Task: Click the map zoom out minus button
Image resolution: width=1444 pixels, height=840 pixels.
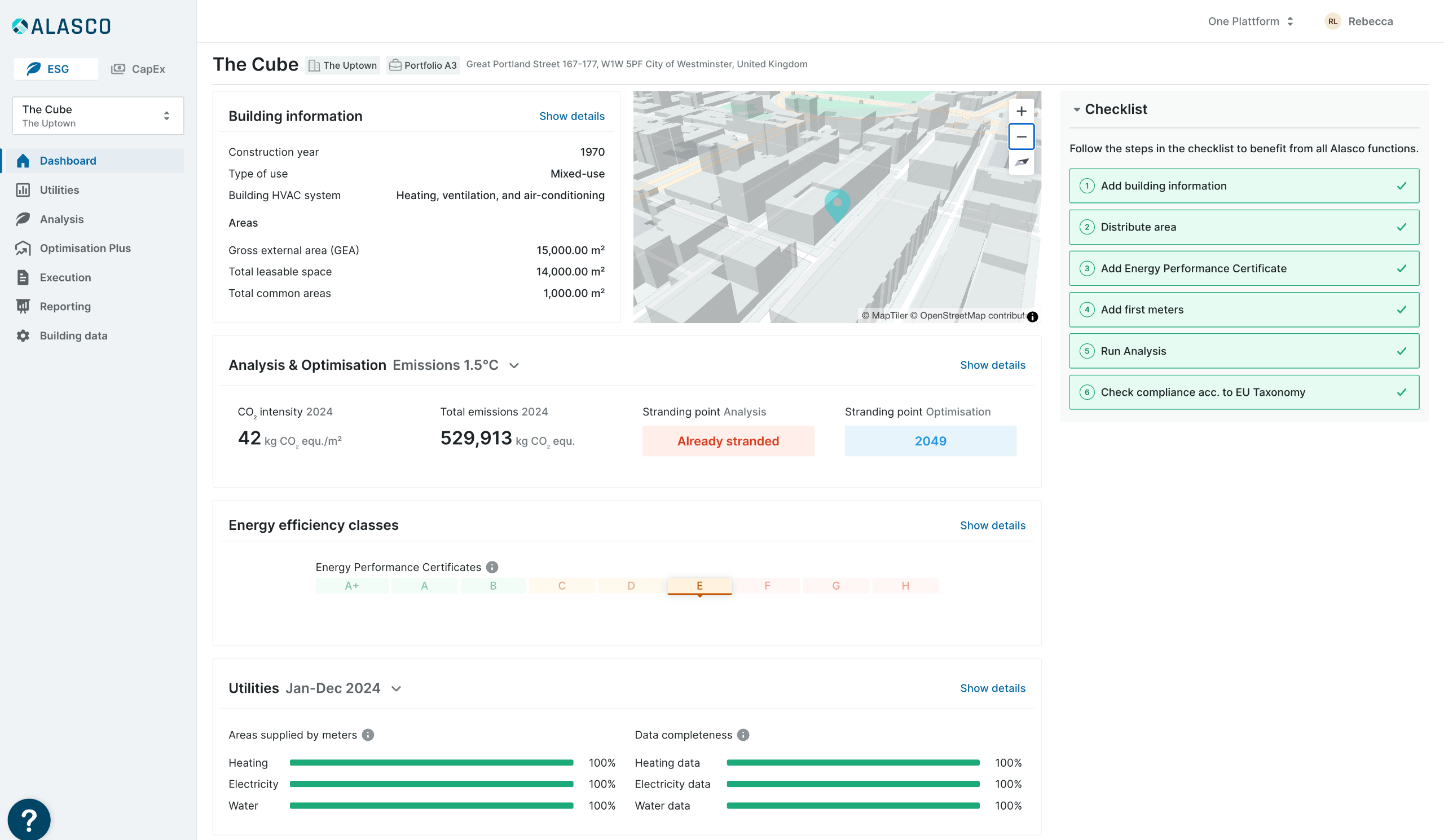Action: pyautogui.click(x=1020, y=136)
